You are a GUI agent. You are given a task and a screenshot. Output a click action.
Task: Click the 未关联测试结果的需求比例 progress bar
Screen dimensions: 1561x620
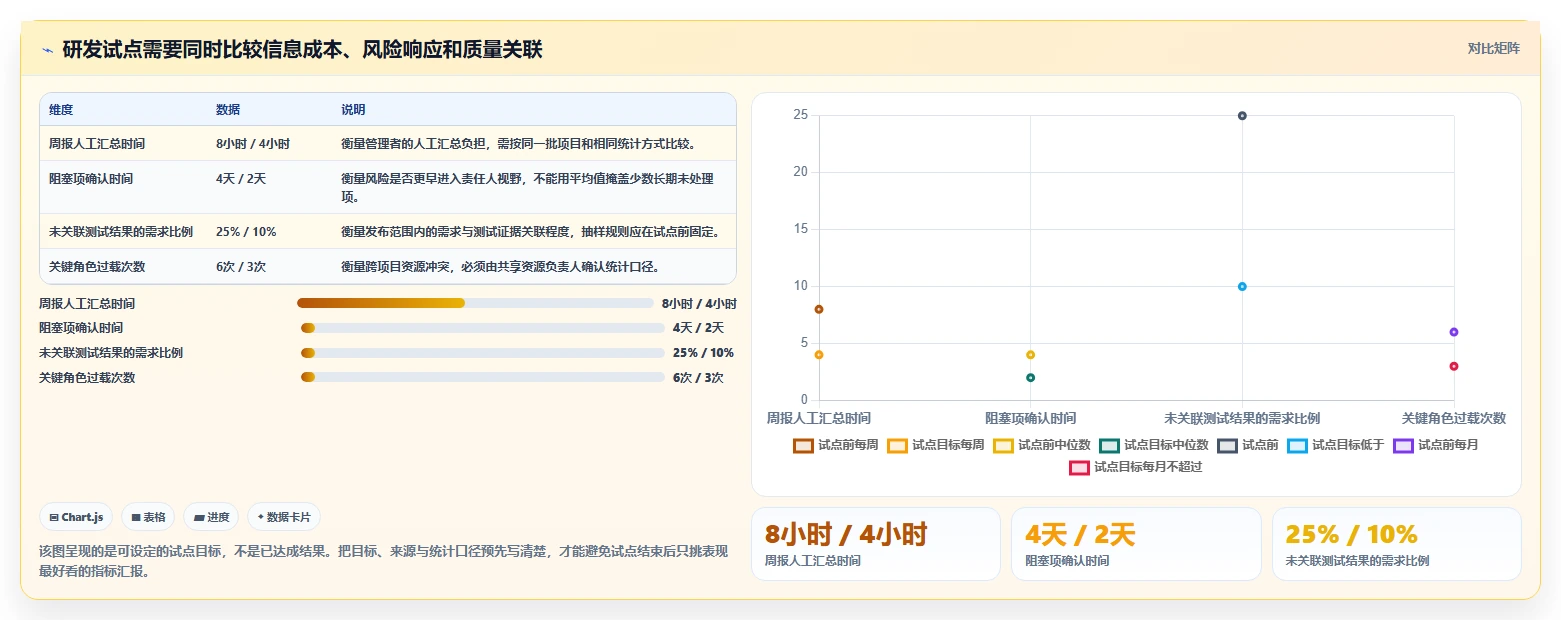click(482, 353)
